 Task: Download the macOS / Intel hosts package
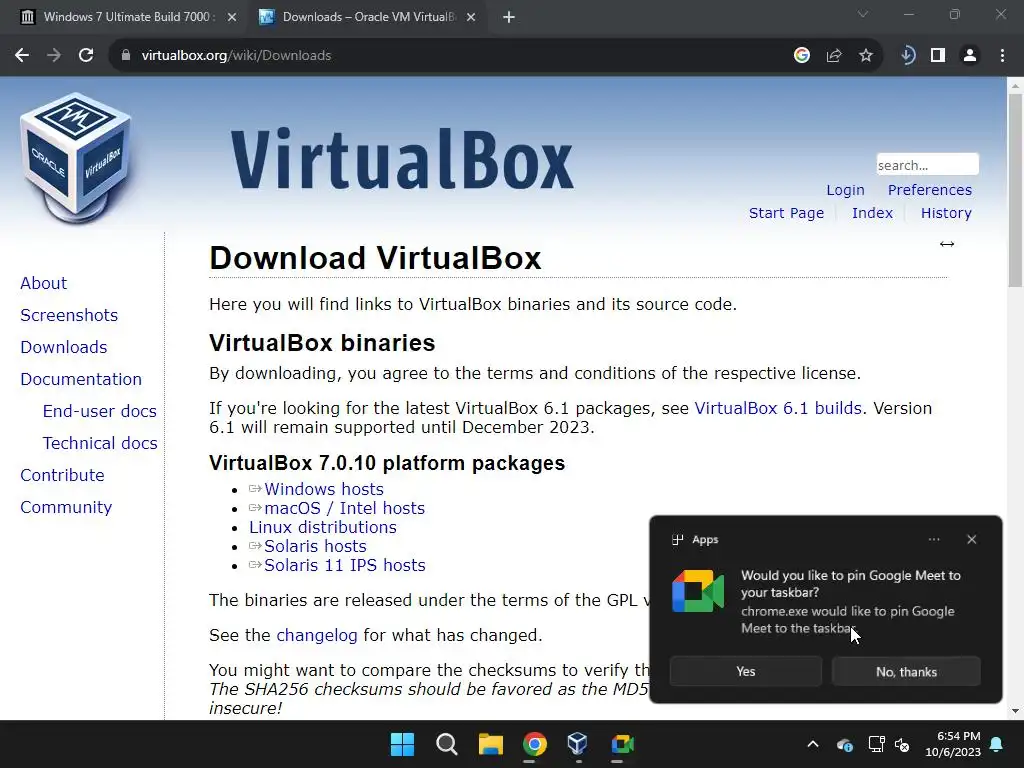(x=344, y=508)
